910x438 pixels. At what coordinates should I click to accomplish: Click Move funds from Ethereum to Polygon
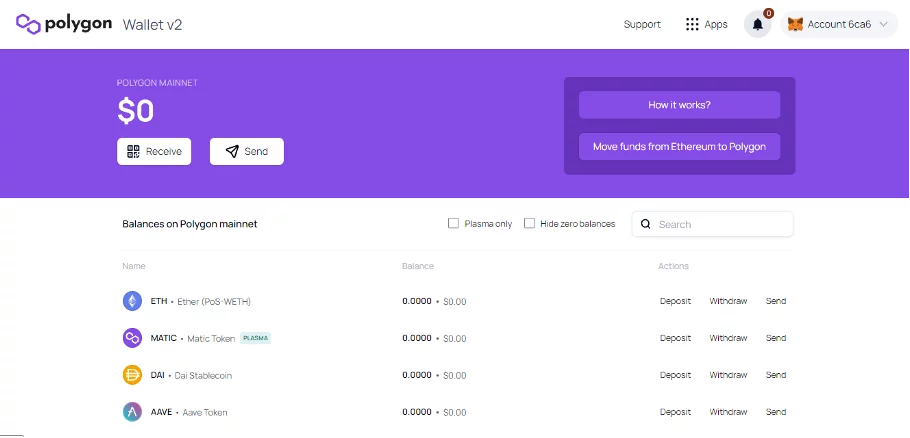click(680, 147)
